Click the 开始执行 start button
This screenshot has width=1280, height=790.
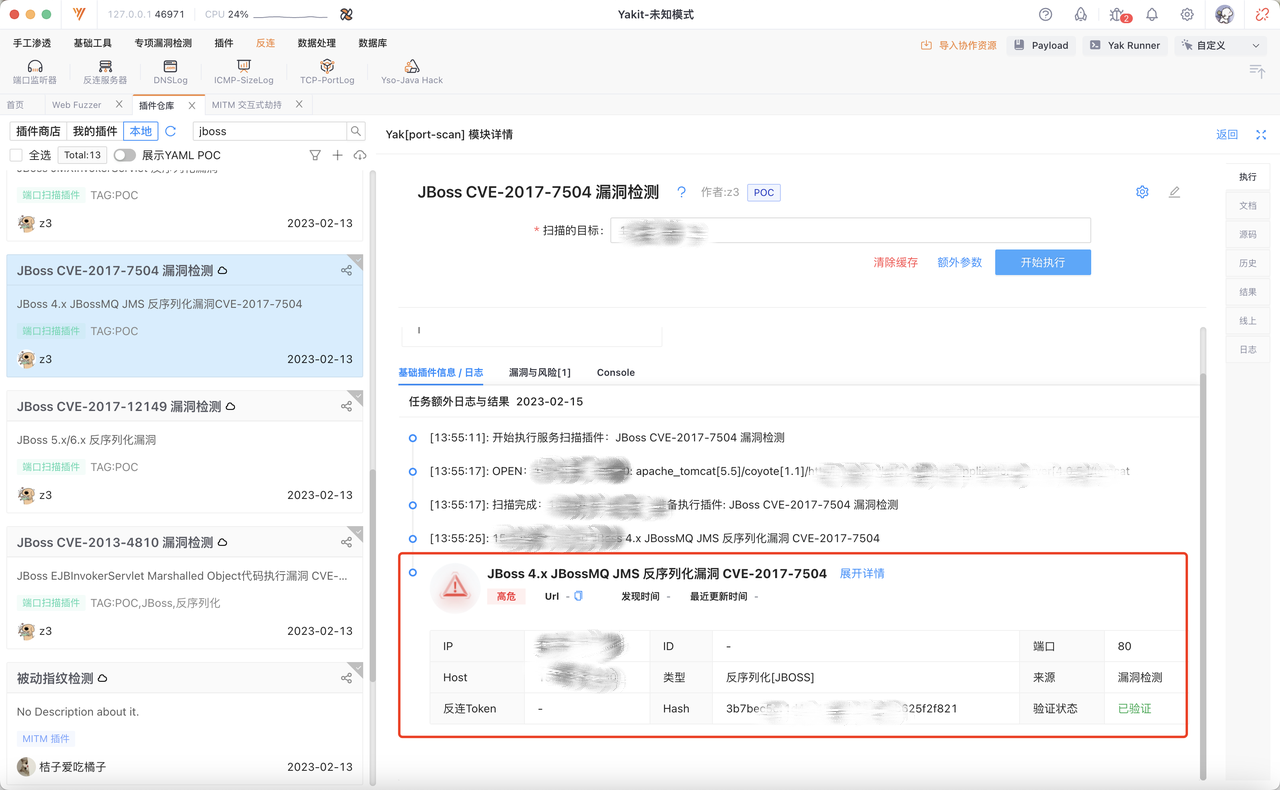pos(1043,262)
